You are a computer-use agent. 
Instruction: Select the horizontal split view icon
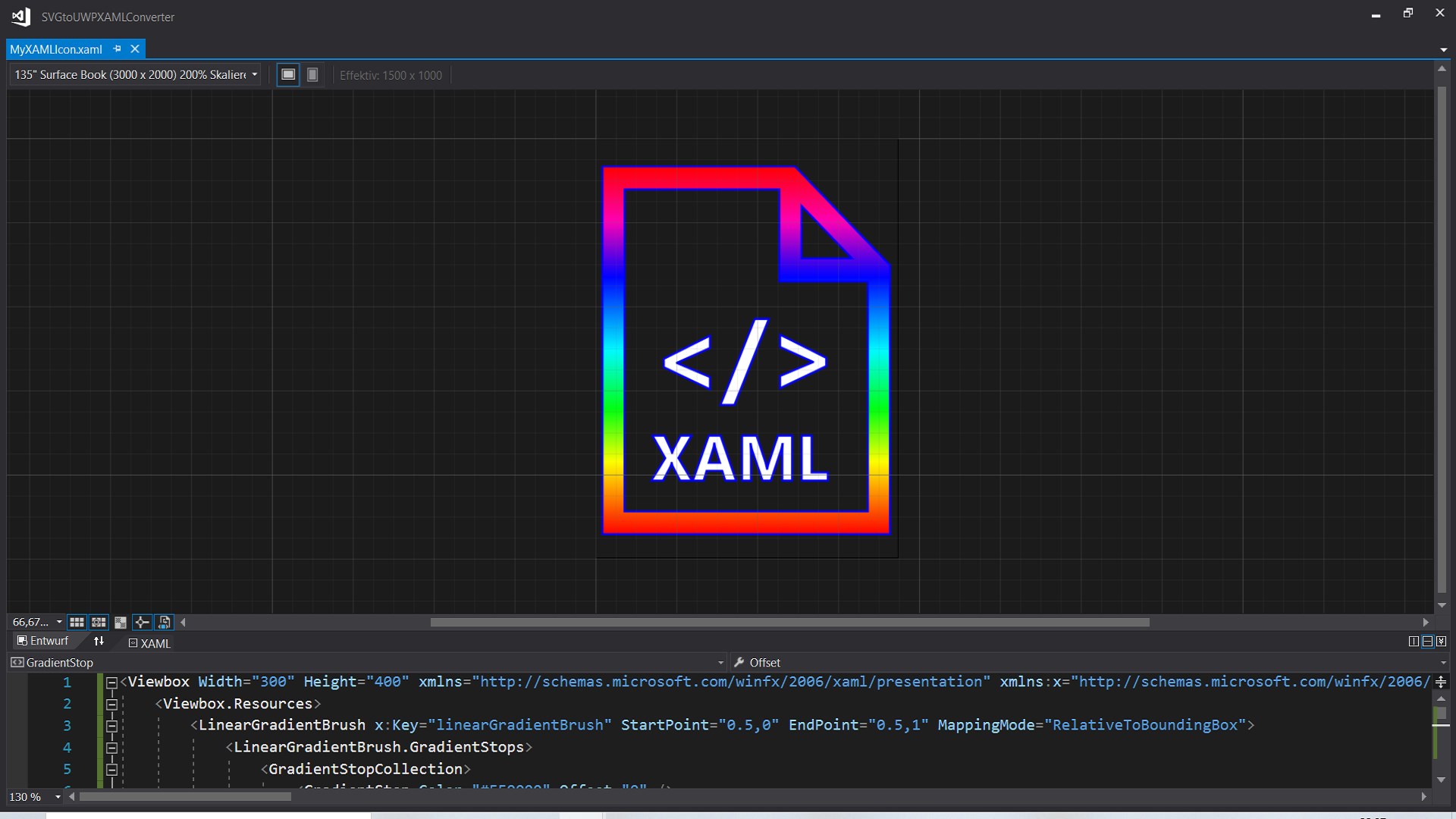[1428, 641]
